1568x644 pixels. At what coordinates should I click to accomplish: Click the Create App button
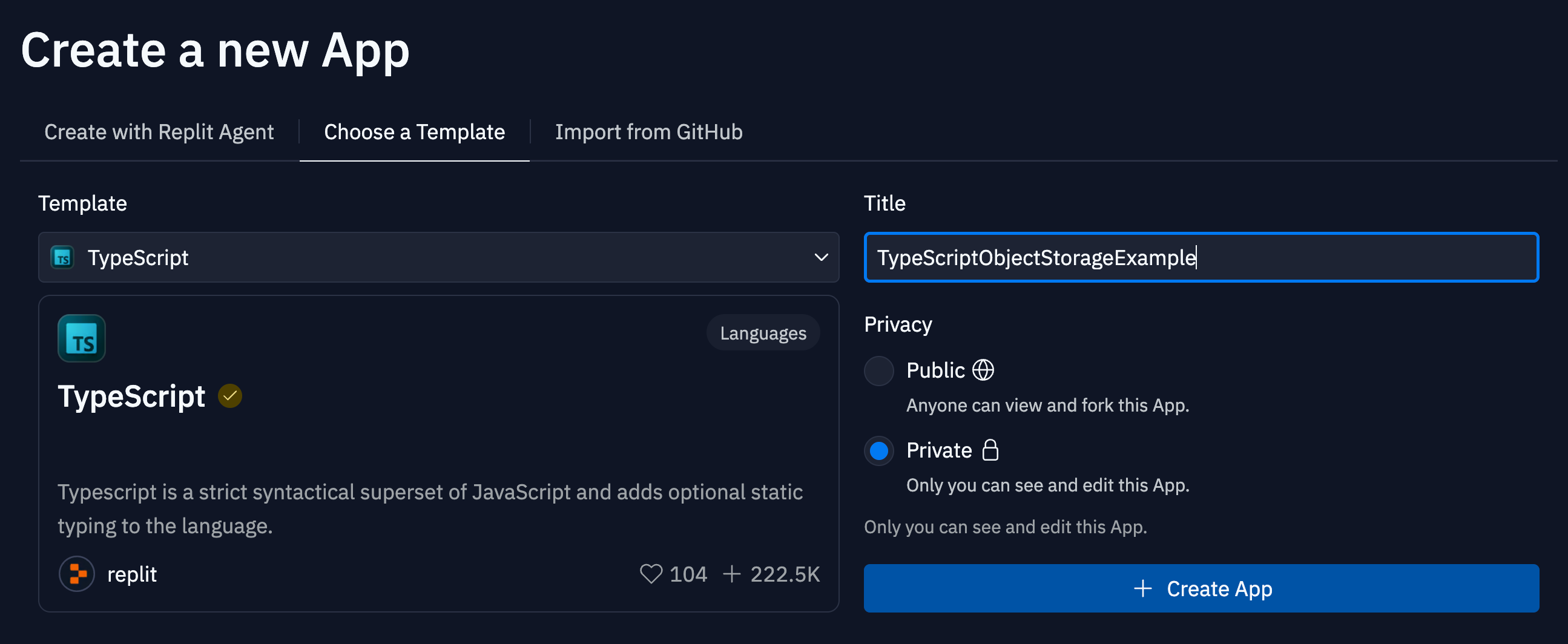point(1201,588)
